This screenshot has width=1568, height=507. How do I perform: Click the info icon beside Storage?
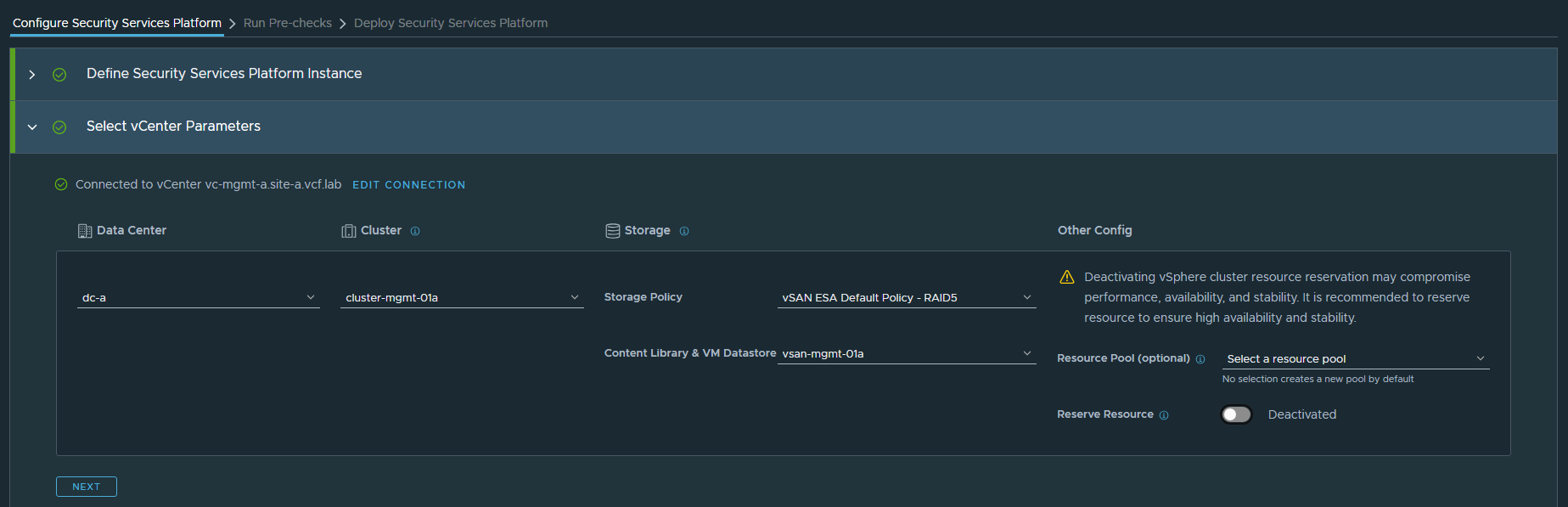tap(684, 231)
